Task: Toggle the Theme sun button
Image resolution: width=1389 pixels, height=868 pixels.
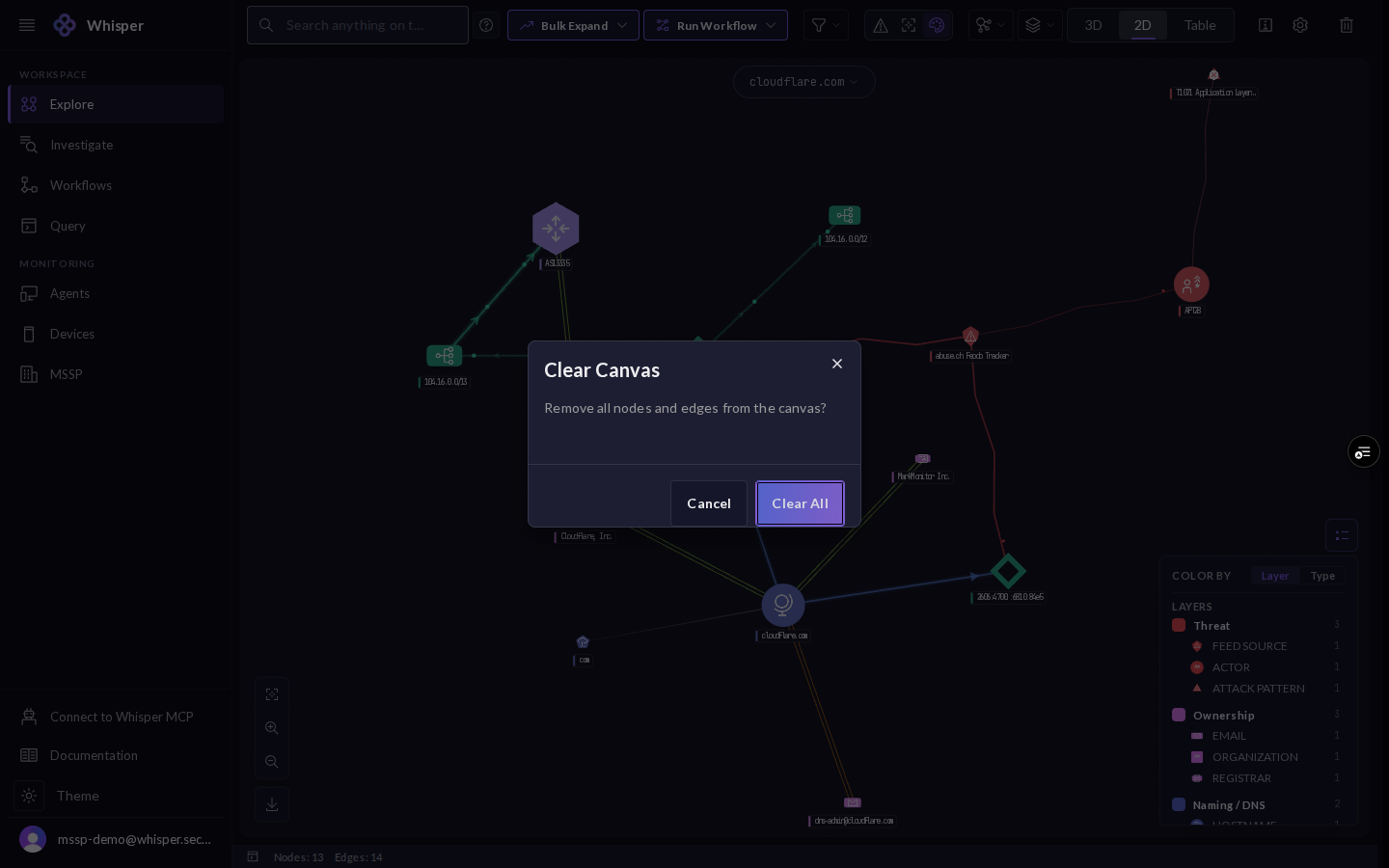Action: coord(29,796)
